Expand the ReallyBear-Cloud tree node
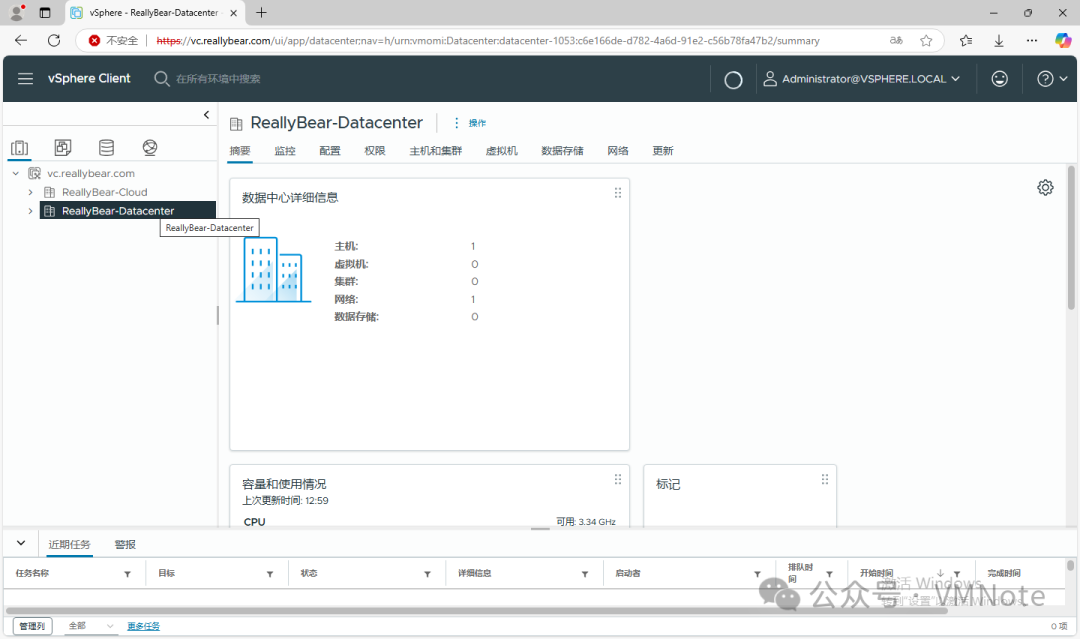Image resolution: width=1080 pixels, height=639 pixels. tap(30, 192)
